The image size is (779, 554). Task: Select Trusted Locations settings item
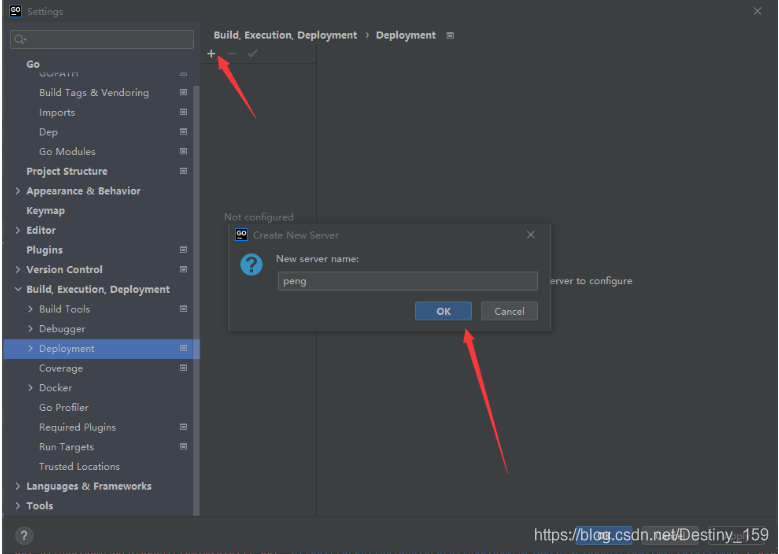(x=79, y=467)
